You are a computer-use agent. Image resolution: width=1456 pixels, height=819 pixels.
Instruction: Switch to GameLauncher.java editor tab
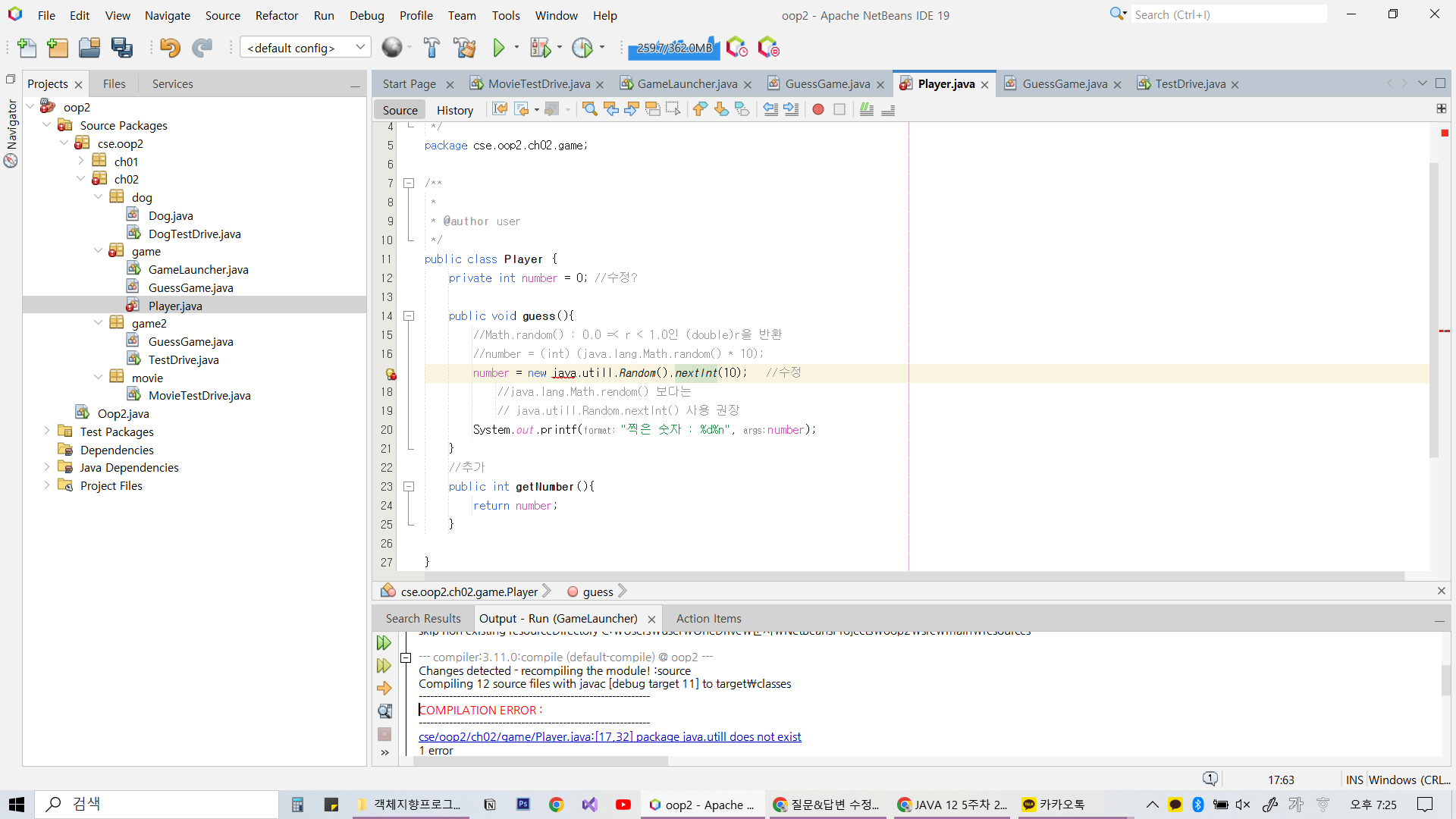686,84
